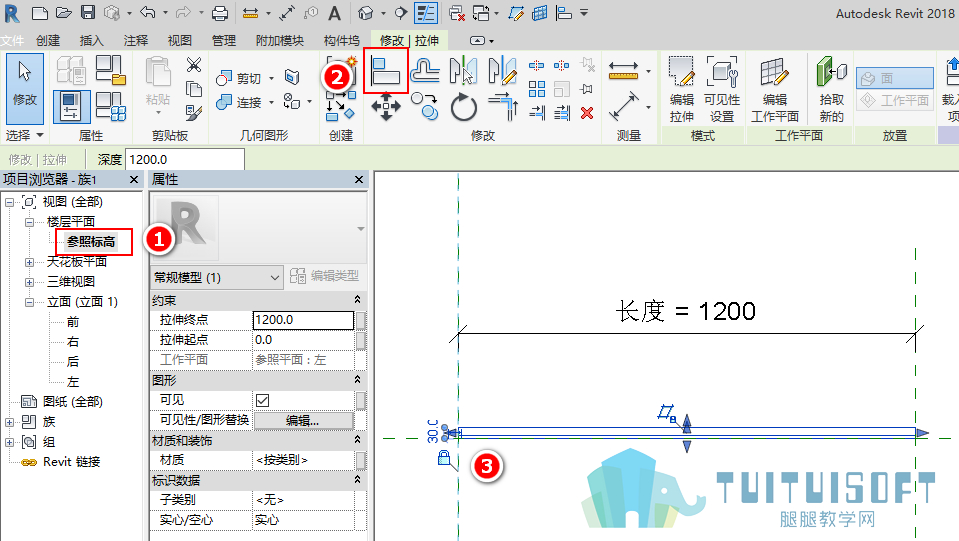959x541 pixels.
Task: Select the Move tool icon
Action: pos(385,107)
